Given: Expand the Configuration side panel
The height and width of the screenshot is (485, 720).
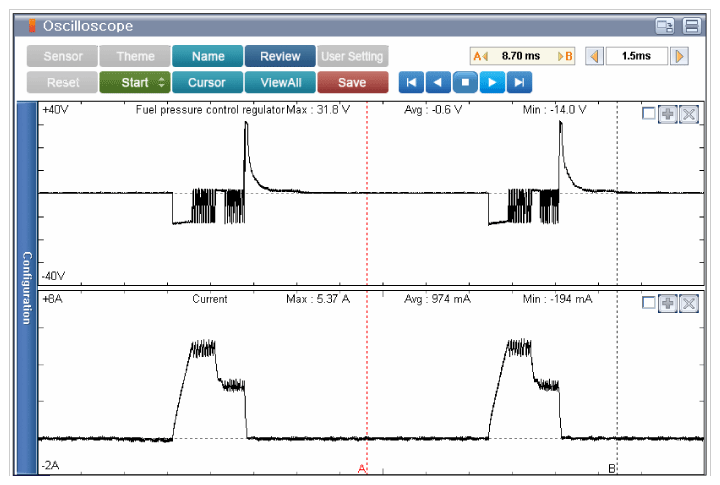Looking at the screenshot, I should click(28, 287).
